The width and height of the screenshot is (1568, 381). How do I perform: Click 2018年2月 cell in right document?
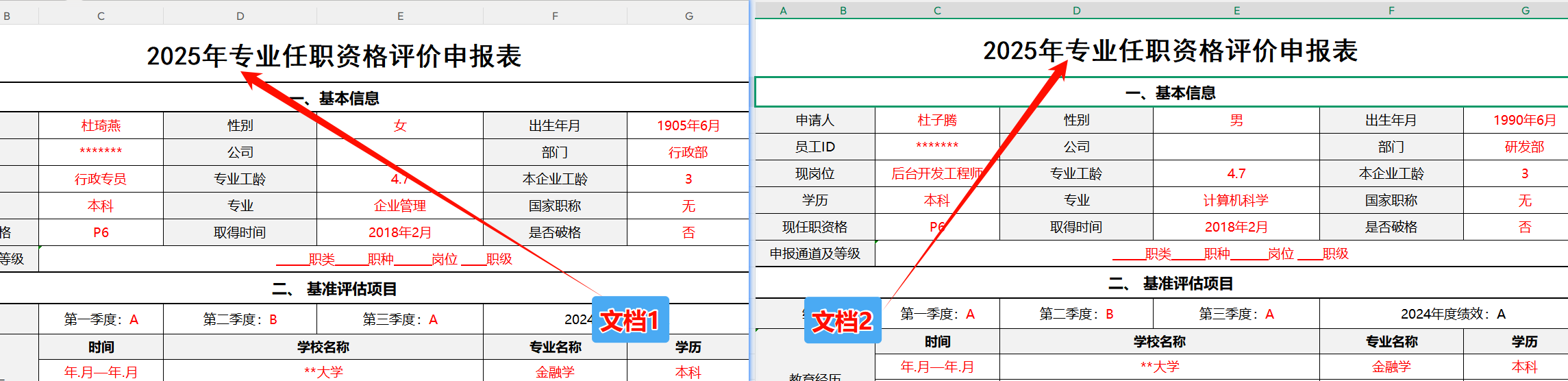point(1236,227)
